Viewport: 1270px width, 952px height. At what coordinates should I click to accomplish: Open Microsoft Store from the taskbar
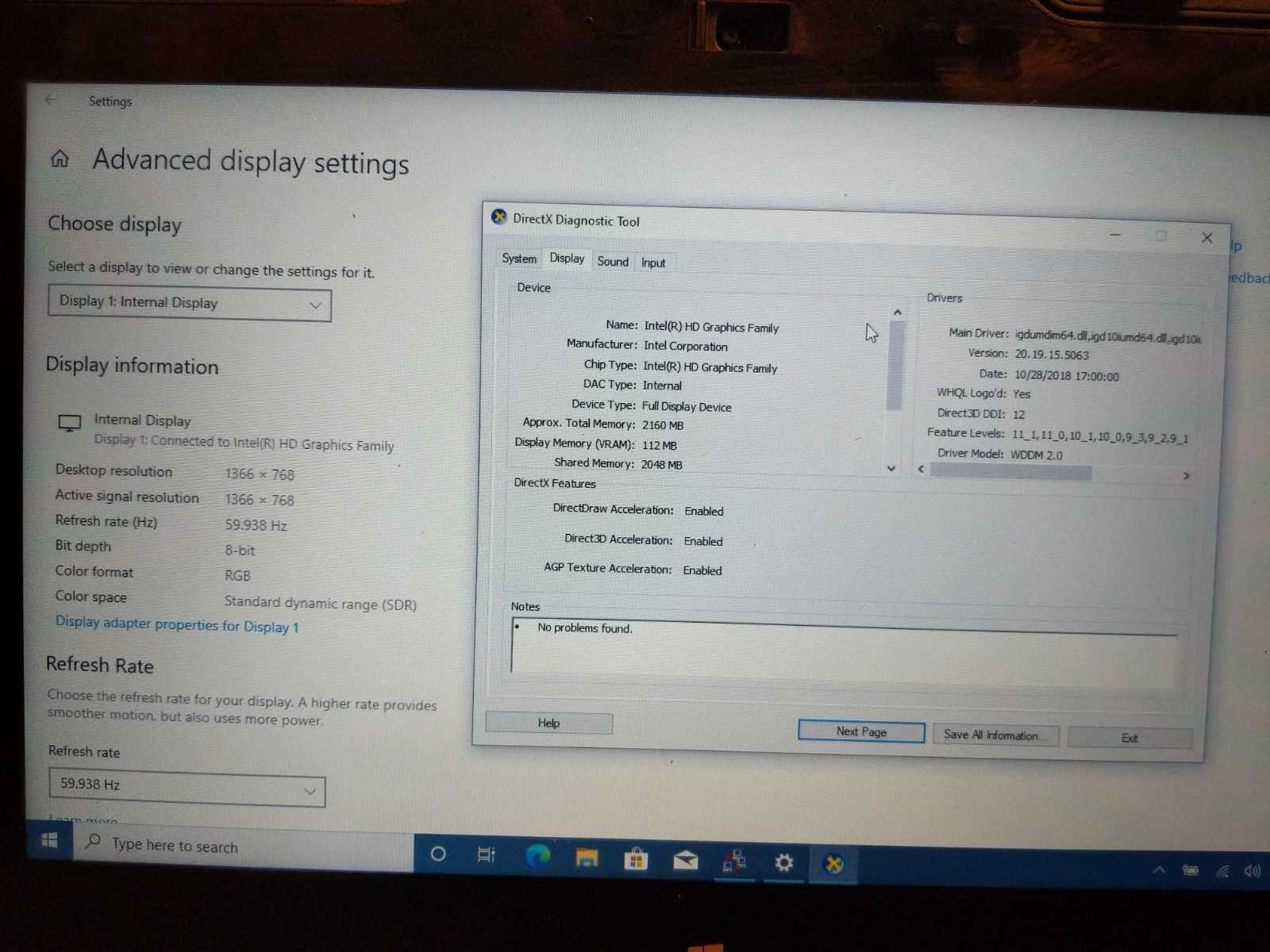636,859
